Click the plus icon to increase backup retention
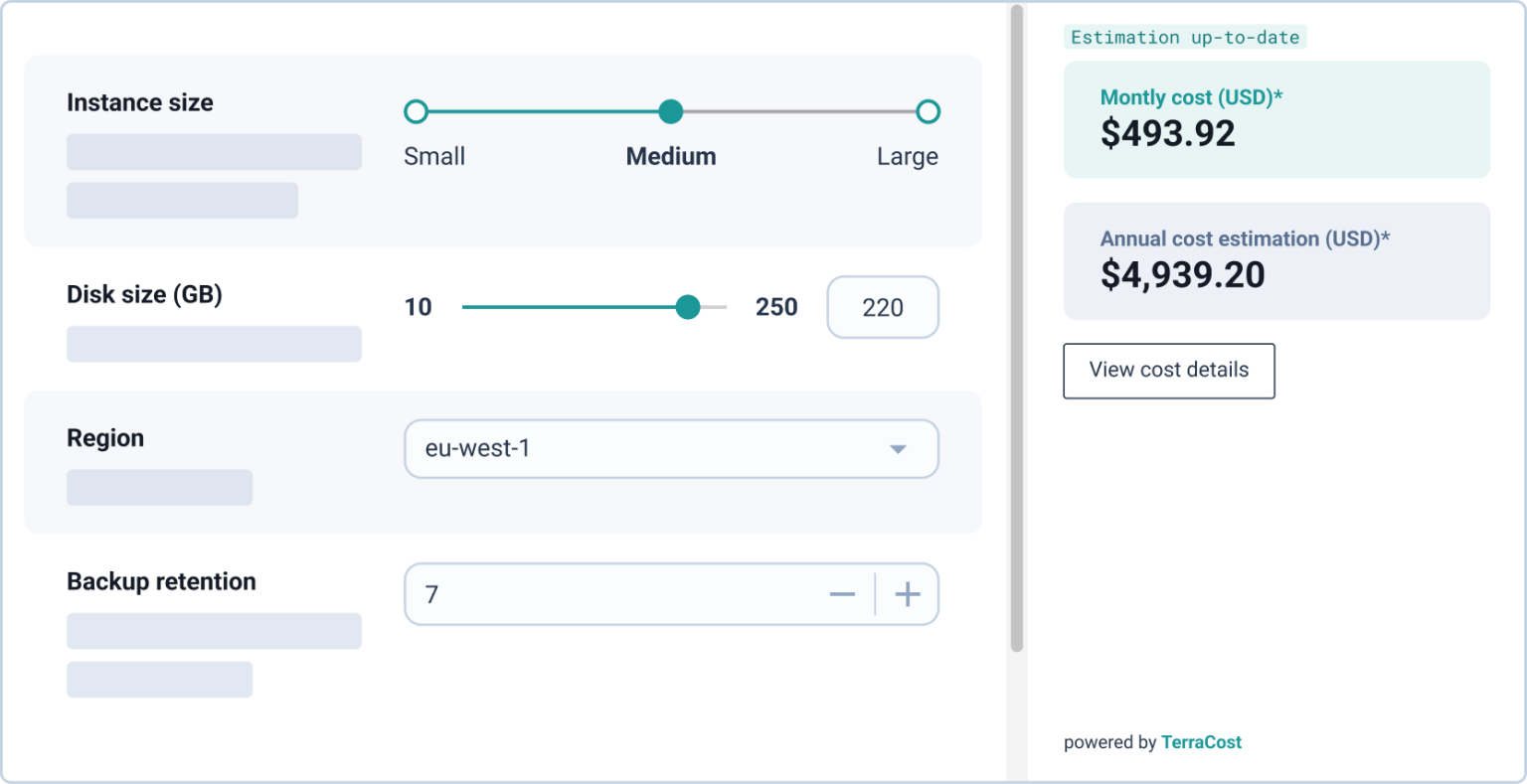The height and width of the screenshot is (784, 1527). coord(906,593)
